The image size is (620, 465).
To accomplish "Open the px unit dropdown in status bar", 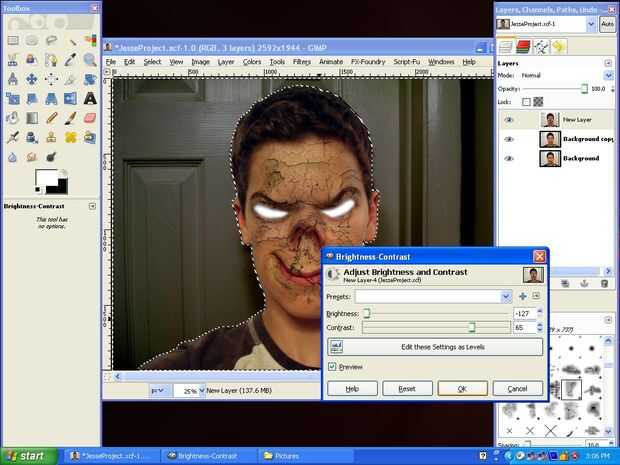I will click(160, 391).
